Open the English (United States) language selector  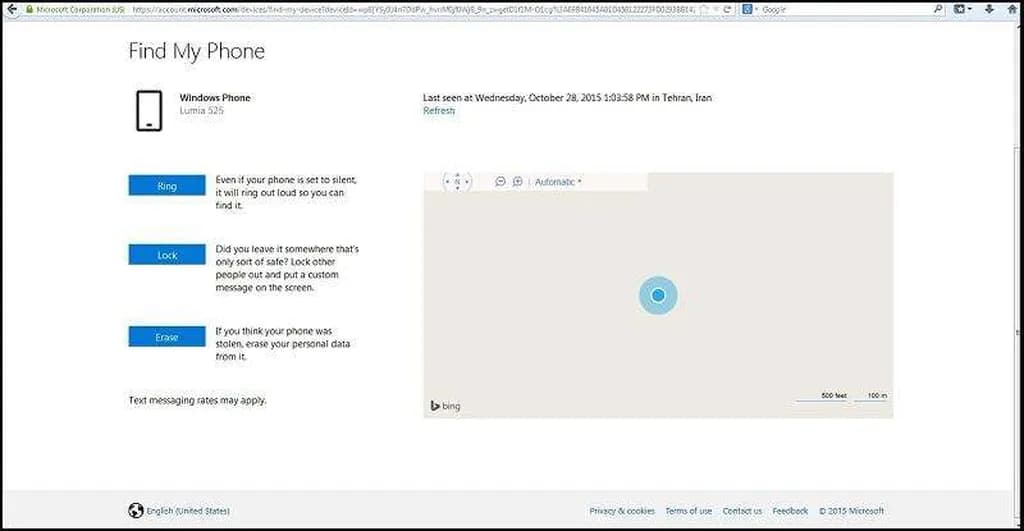188,511
